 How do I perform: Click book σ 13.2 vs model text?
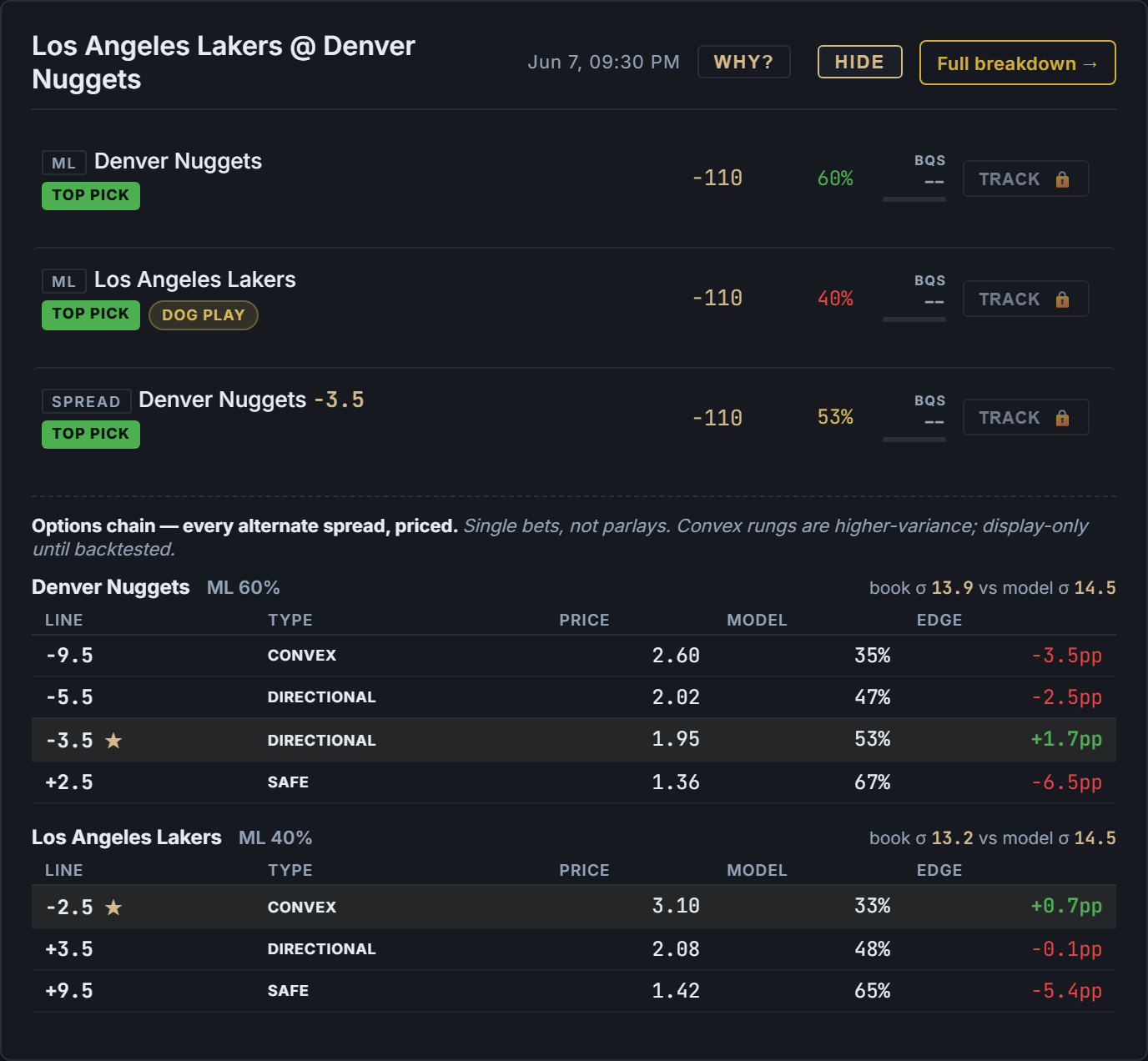pyautogui.click(x=992, y=838)
